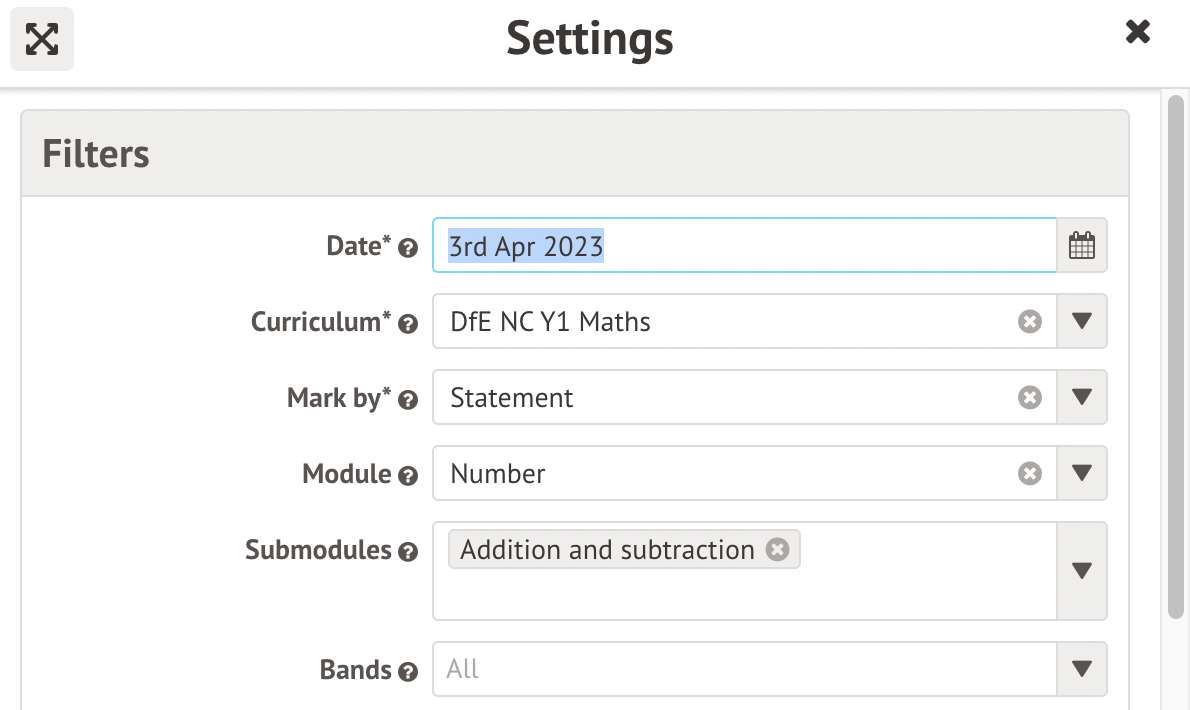This screenshot has width=1190, height=710.
Task: Click the Submodules help icon
Action: point(408,552)
